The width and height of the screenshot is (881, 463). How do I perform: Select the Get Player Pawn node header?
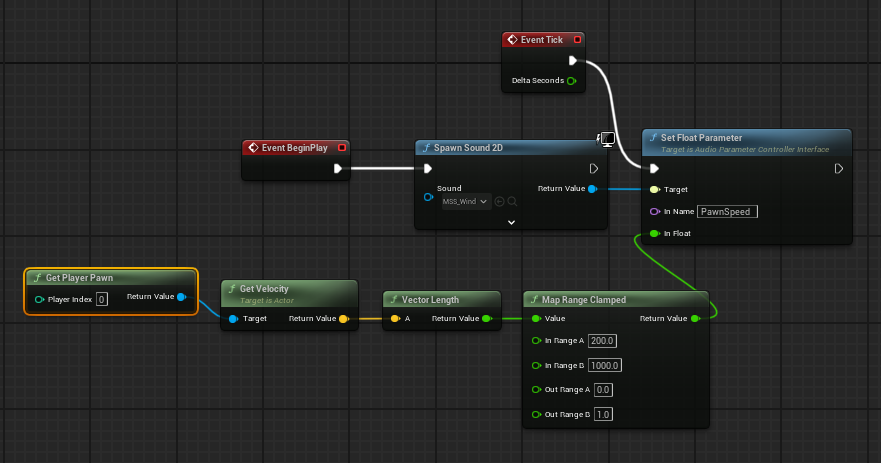(x=111, y=278)
